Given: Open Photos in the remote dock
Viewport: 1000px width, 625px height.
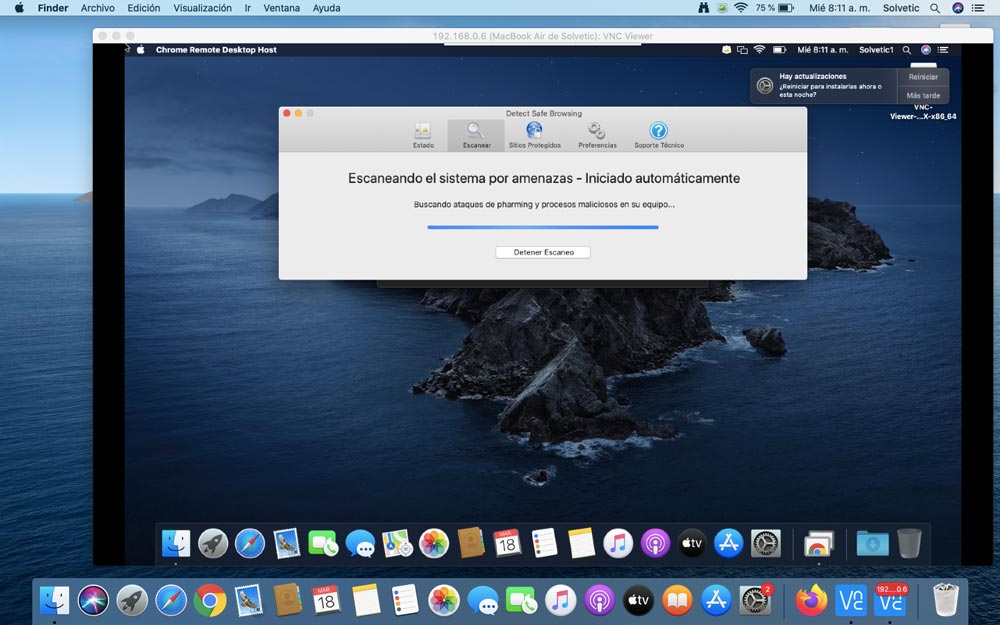Looking at the screenshot, I should 434,544.
